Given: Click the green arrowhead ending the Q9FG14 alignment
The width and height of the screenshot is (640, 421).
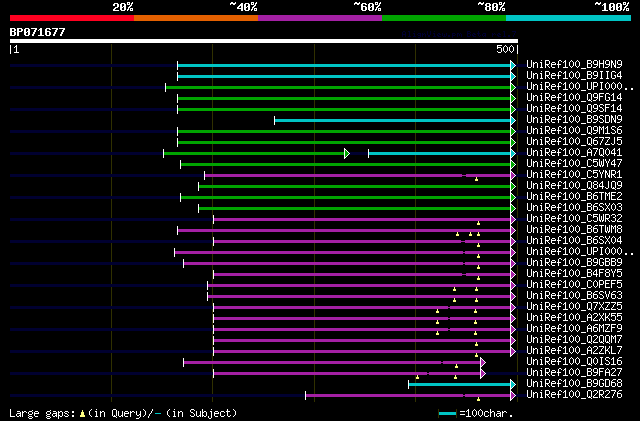Looking at the screenshot, I should (x=513, y=98).
